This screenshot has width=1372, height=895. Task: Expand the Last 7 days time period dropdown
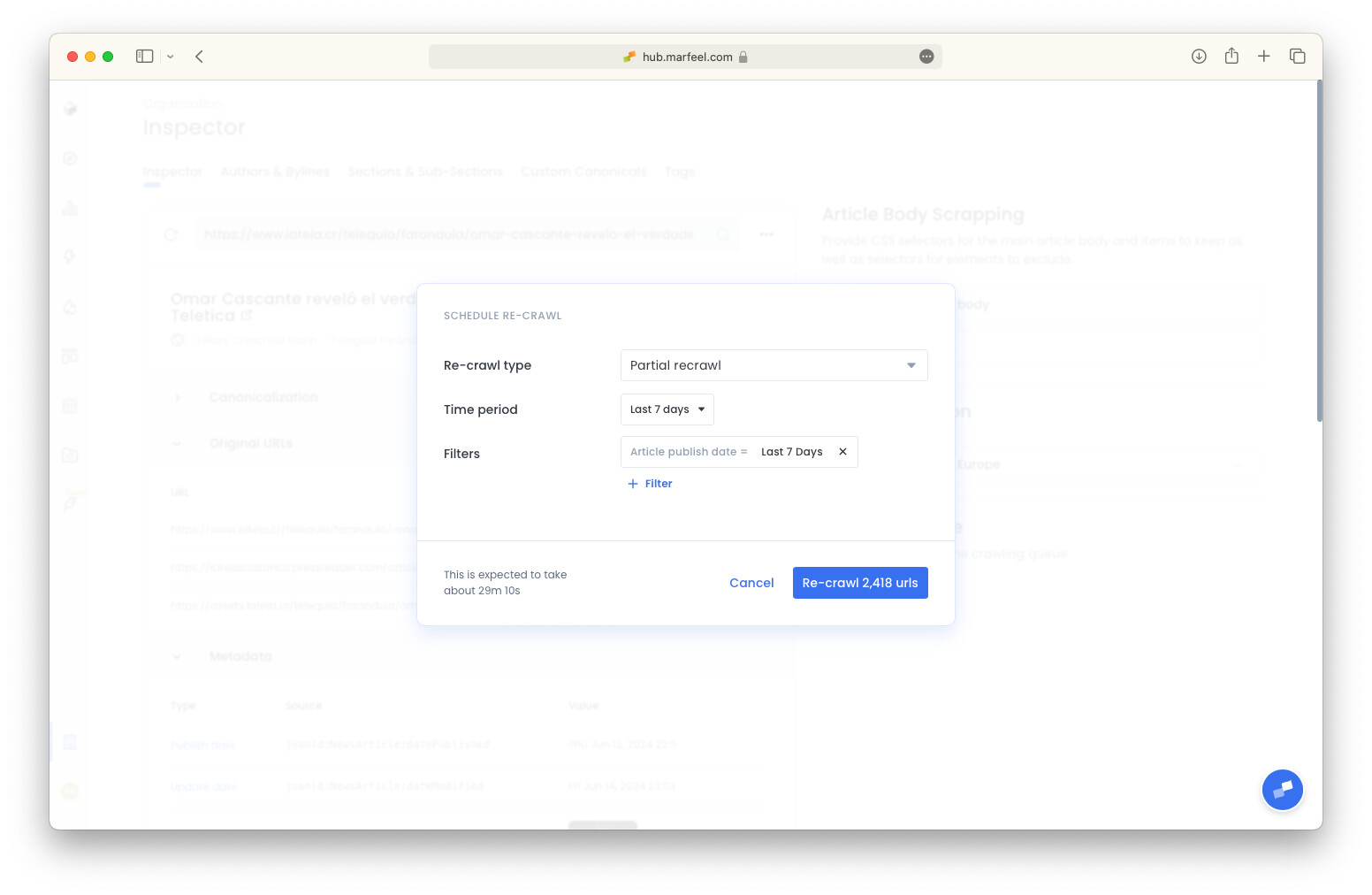point(667,409)
